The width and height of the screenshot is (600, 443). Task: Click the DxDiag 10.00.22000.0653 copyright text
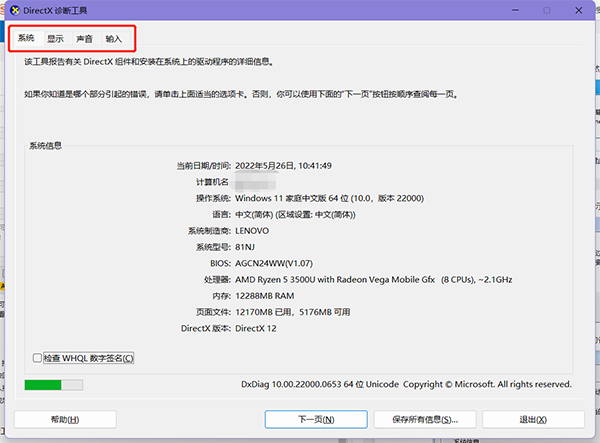(x=406, y=384)
